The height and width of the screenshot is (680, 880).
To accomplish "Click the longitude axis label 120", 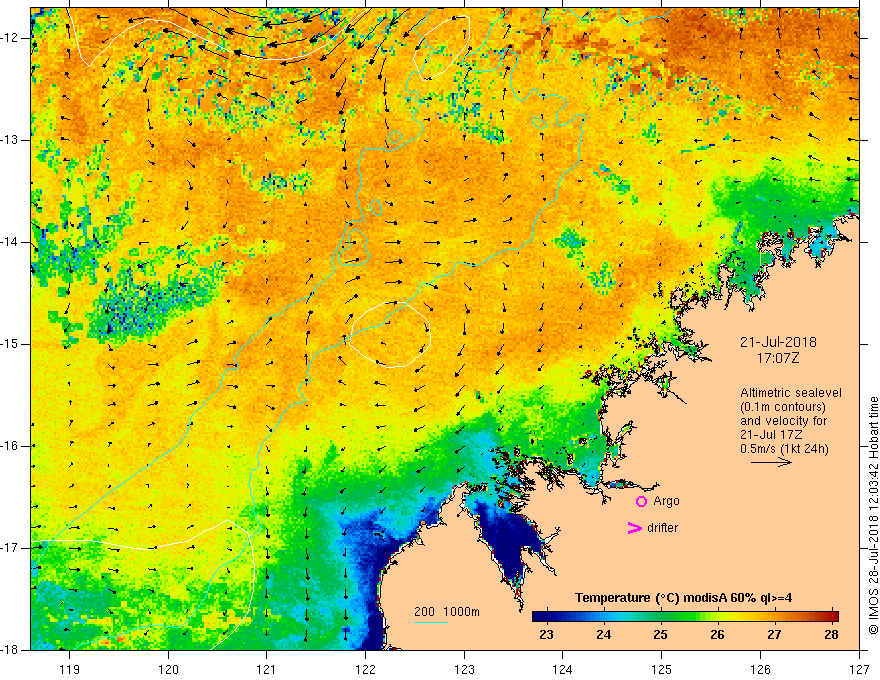I will (x=168, y=669).
